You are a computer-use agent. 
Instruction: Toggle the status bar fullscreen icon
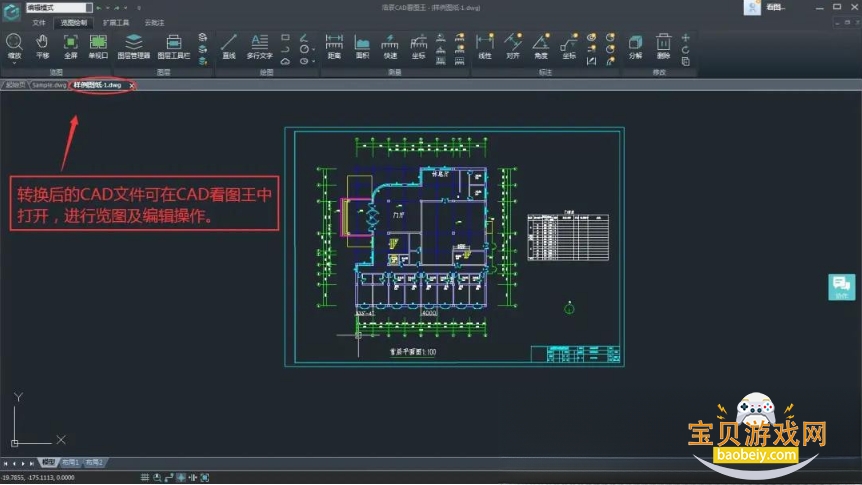[x=205, y=477]
